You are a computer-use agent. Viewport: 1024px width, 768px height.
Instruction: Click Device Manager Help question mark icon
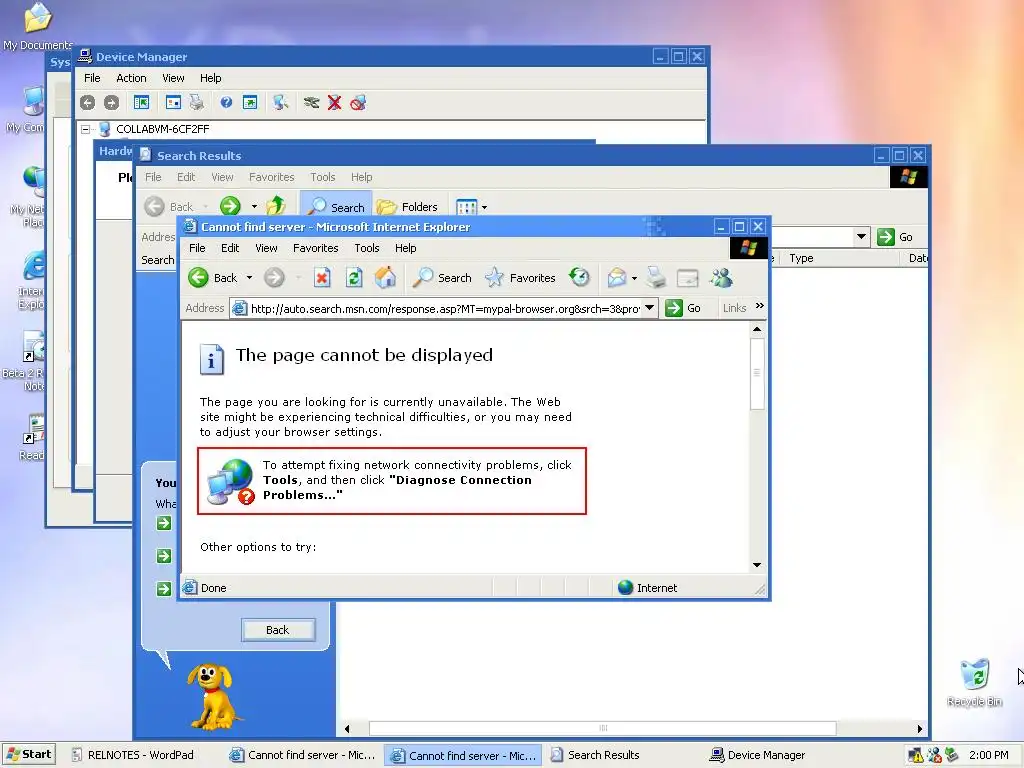point(226,103)
